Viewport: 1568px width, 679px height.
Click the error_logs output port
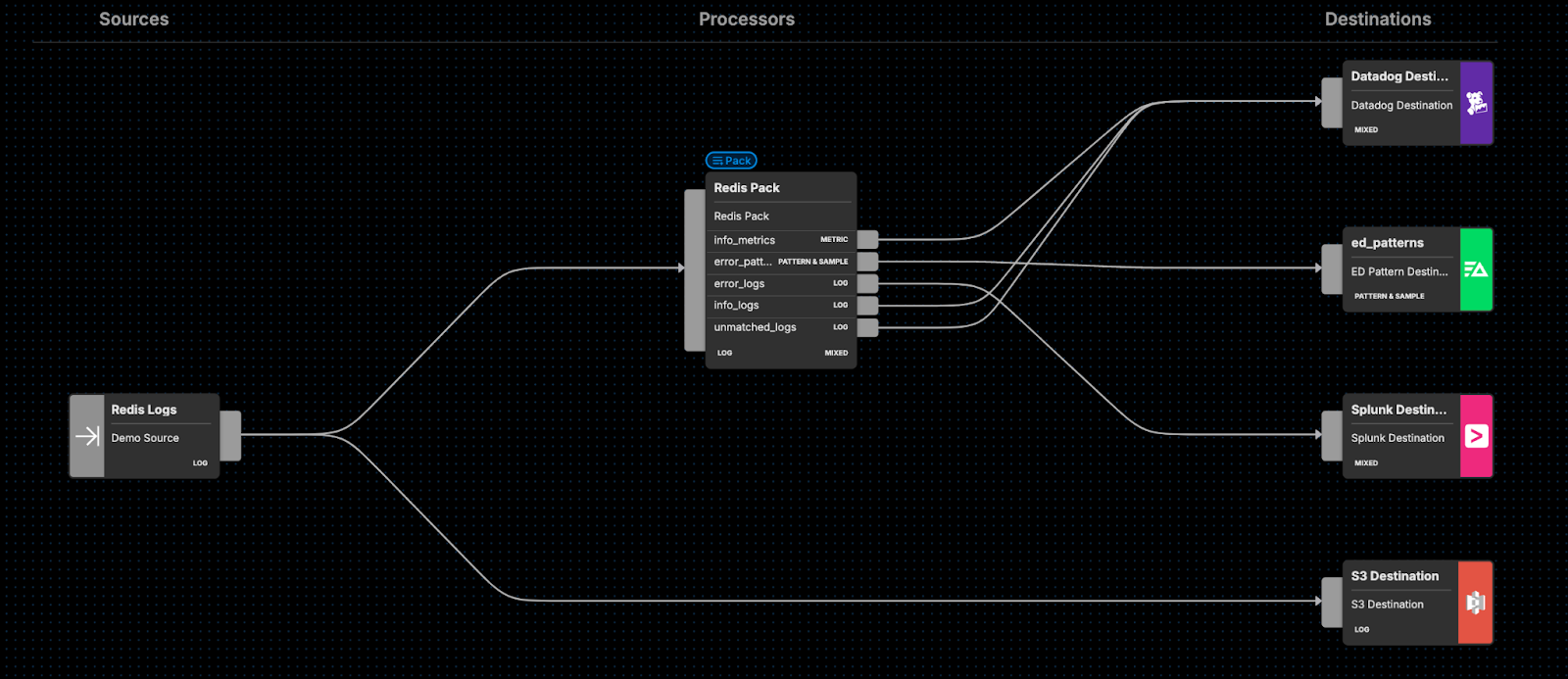pyautogui.click(x=867, y=284)
